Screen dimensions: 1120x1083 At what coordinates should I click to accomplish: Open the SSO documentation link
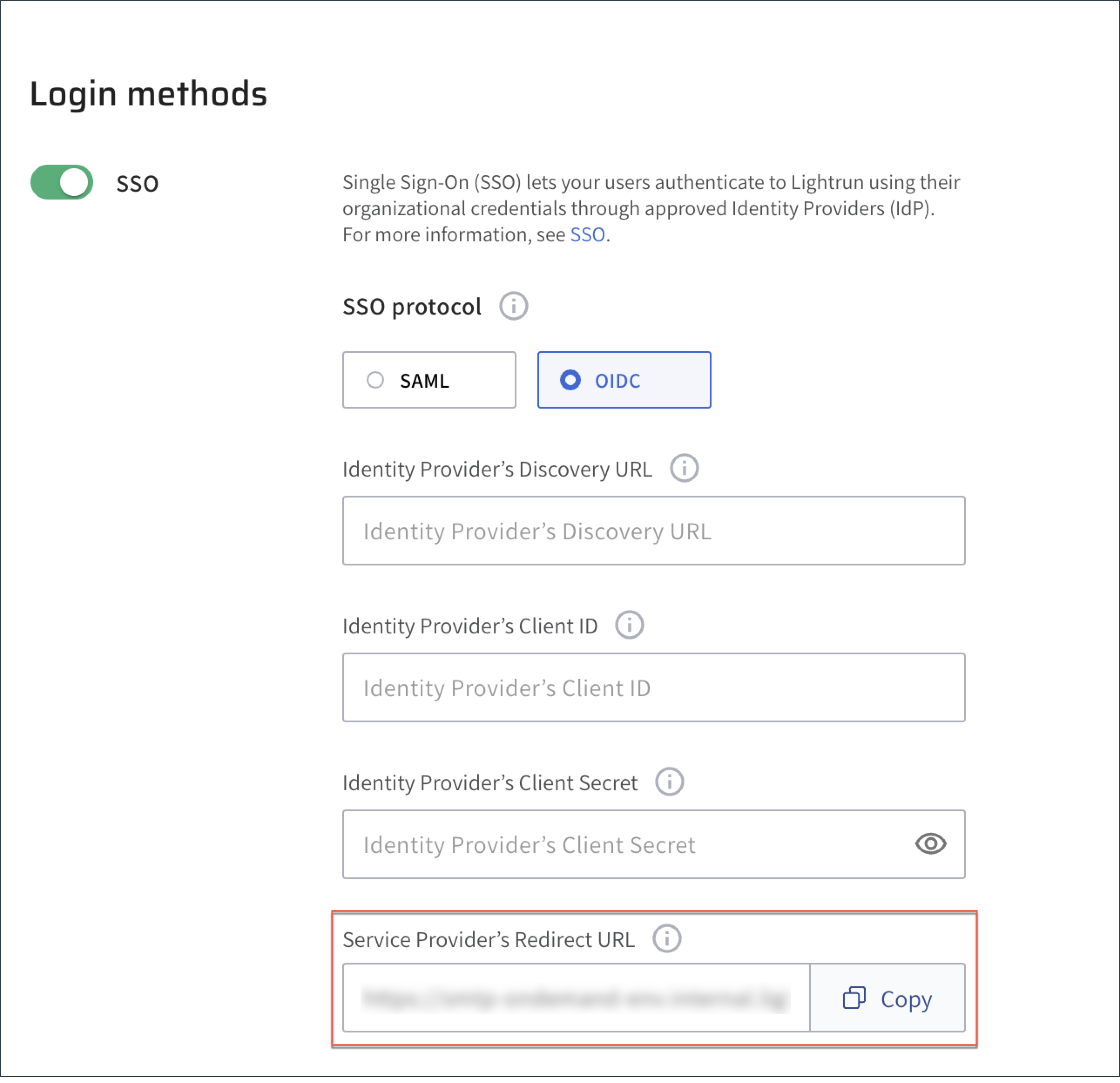[587, 235]
